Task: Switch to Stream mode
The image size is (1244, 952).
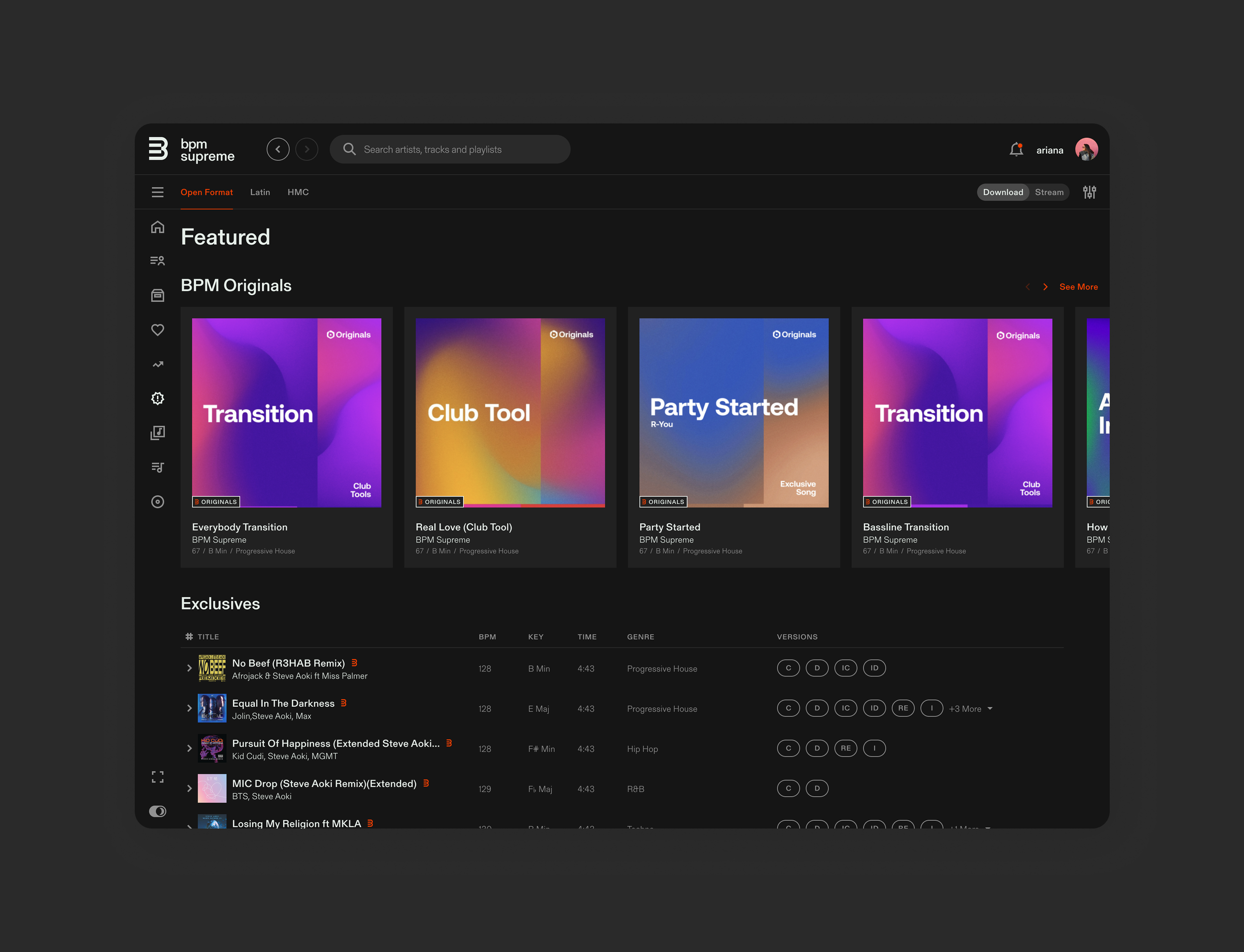Action: [x=1048, y=192]
